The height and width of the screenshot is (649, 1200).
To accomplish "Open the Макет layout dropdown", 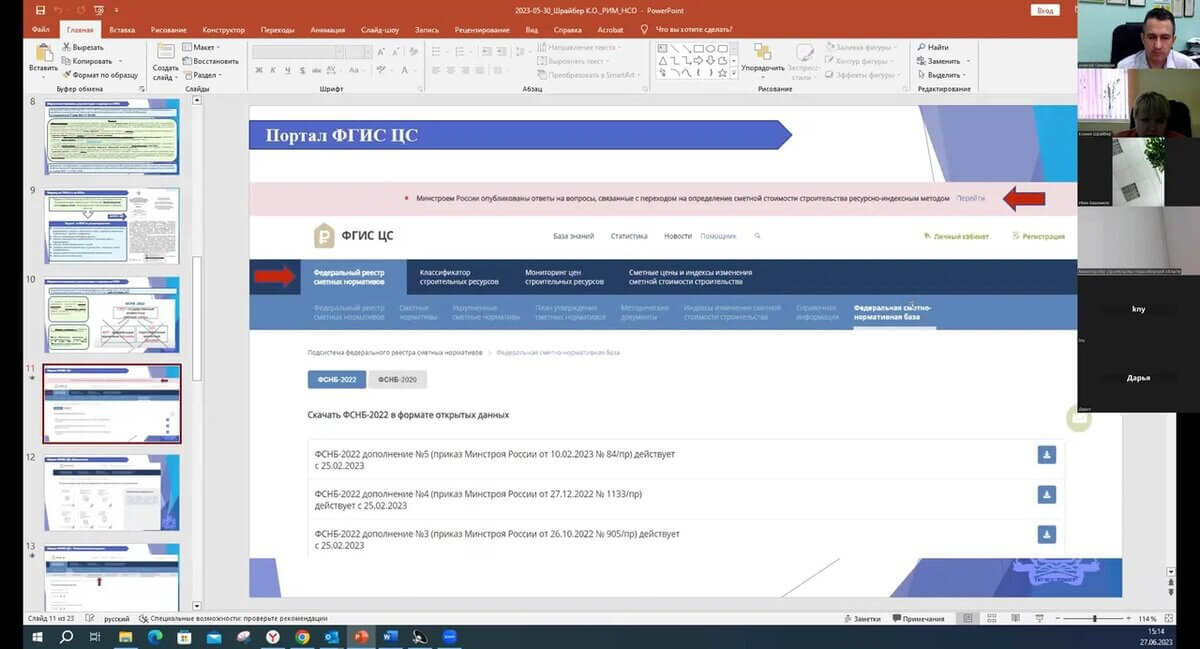I will 203,47.
